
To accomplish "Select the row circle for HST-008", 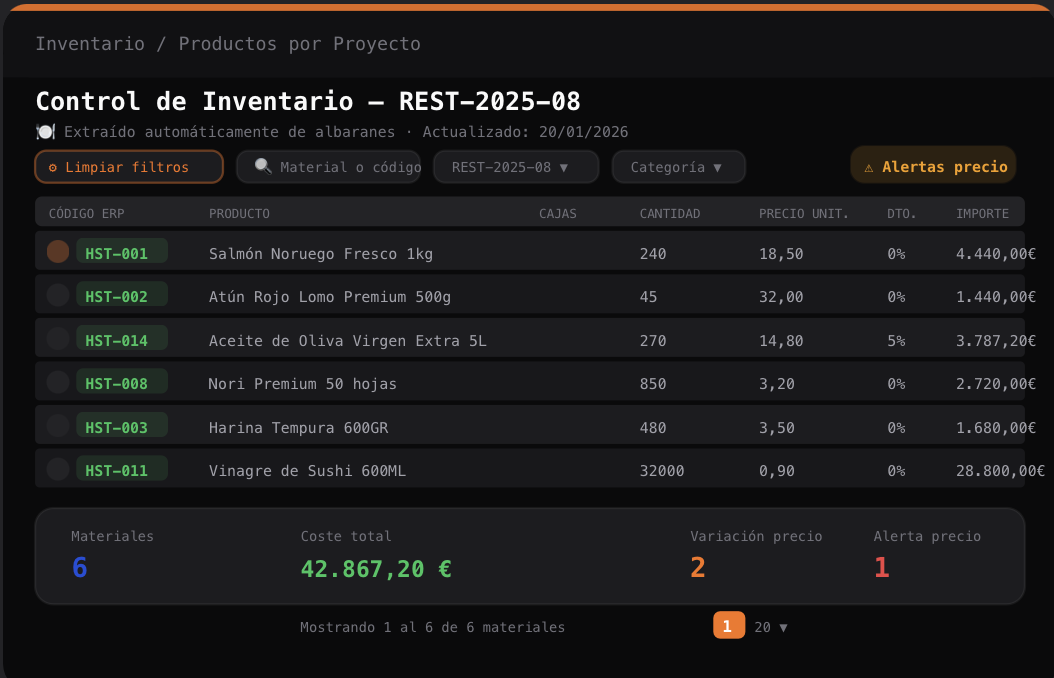I will pyautogui.click(x=58, y=382).
